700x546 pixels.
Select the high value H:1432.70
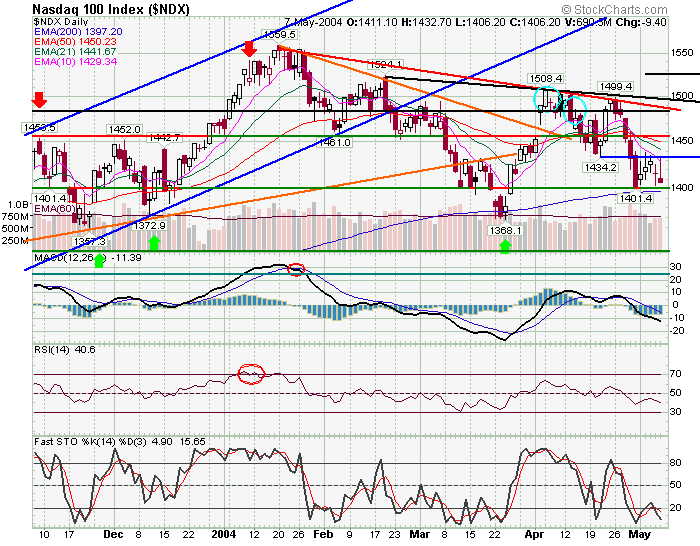coord(426,22)
